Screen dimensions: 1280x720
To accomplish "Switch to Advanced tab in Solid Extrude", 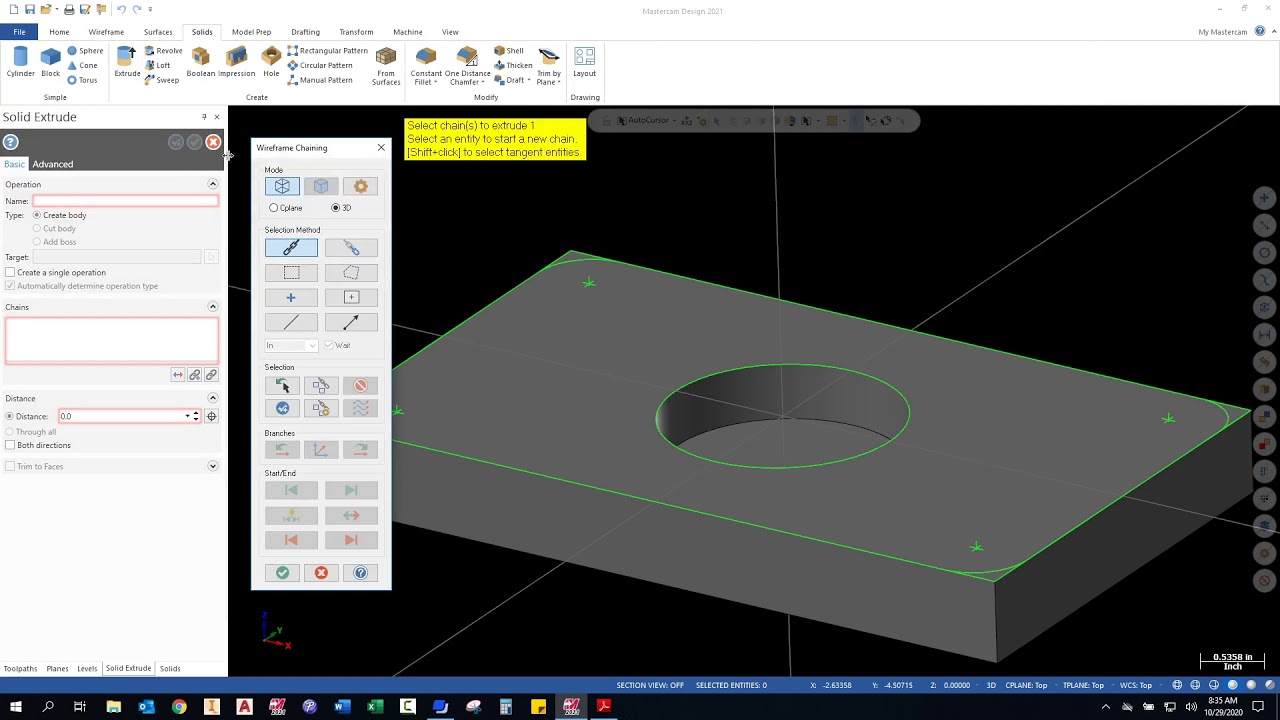I will (x=52, y=164).
